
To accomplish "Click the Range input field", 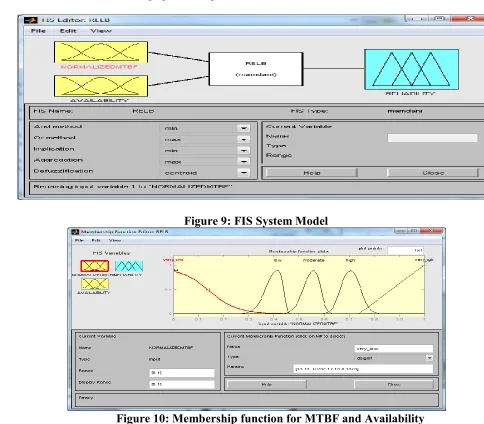I will click(182, 373).
